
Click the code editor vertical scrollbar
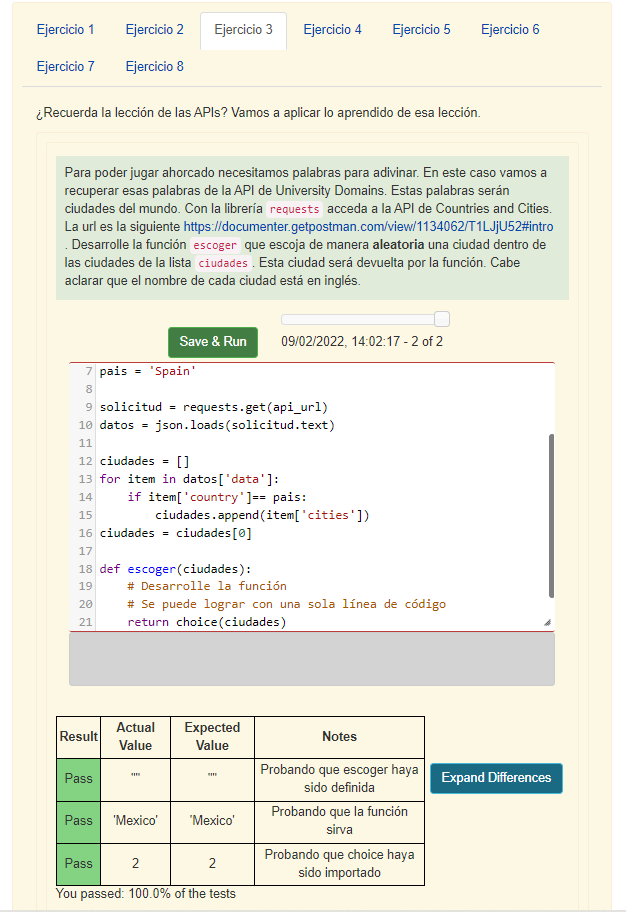coord(551,515)
